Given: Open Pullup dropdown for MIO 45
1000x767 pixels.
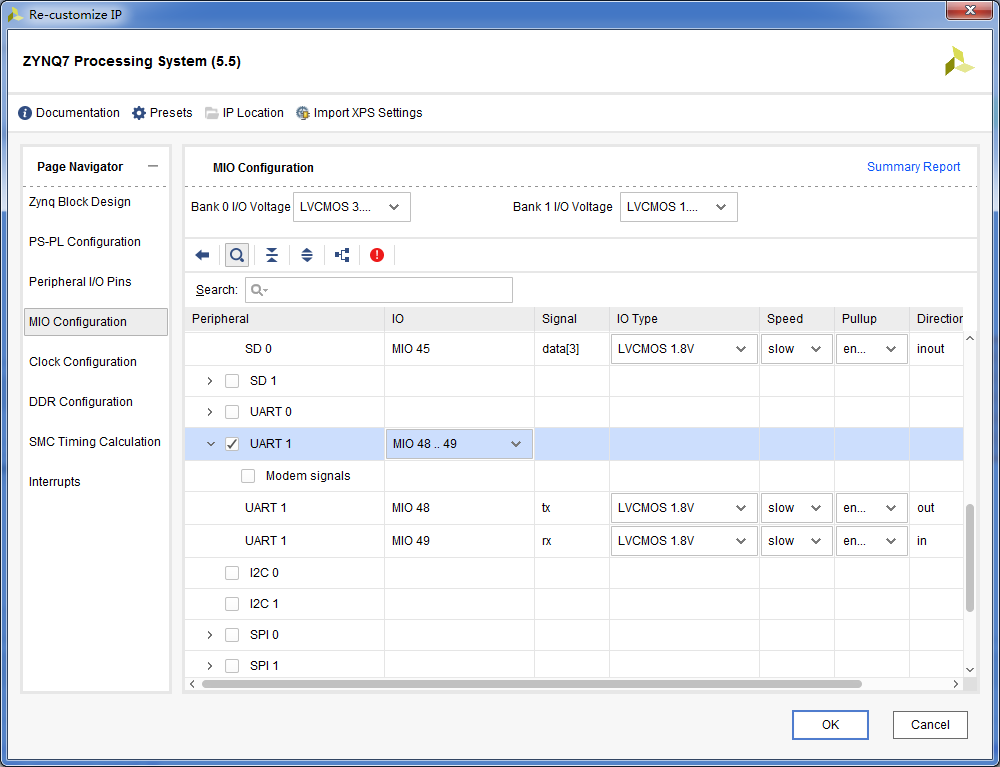Looking at the screenshot, I should coord(872,349).
